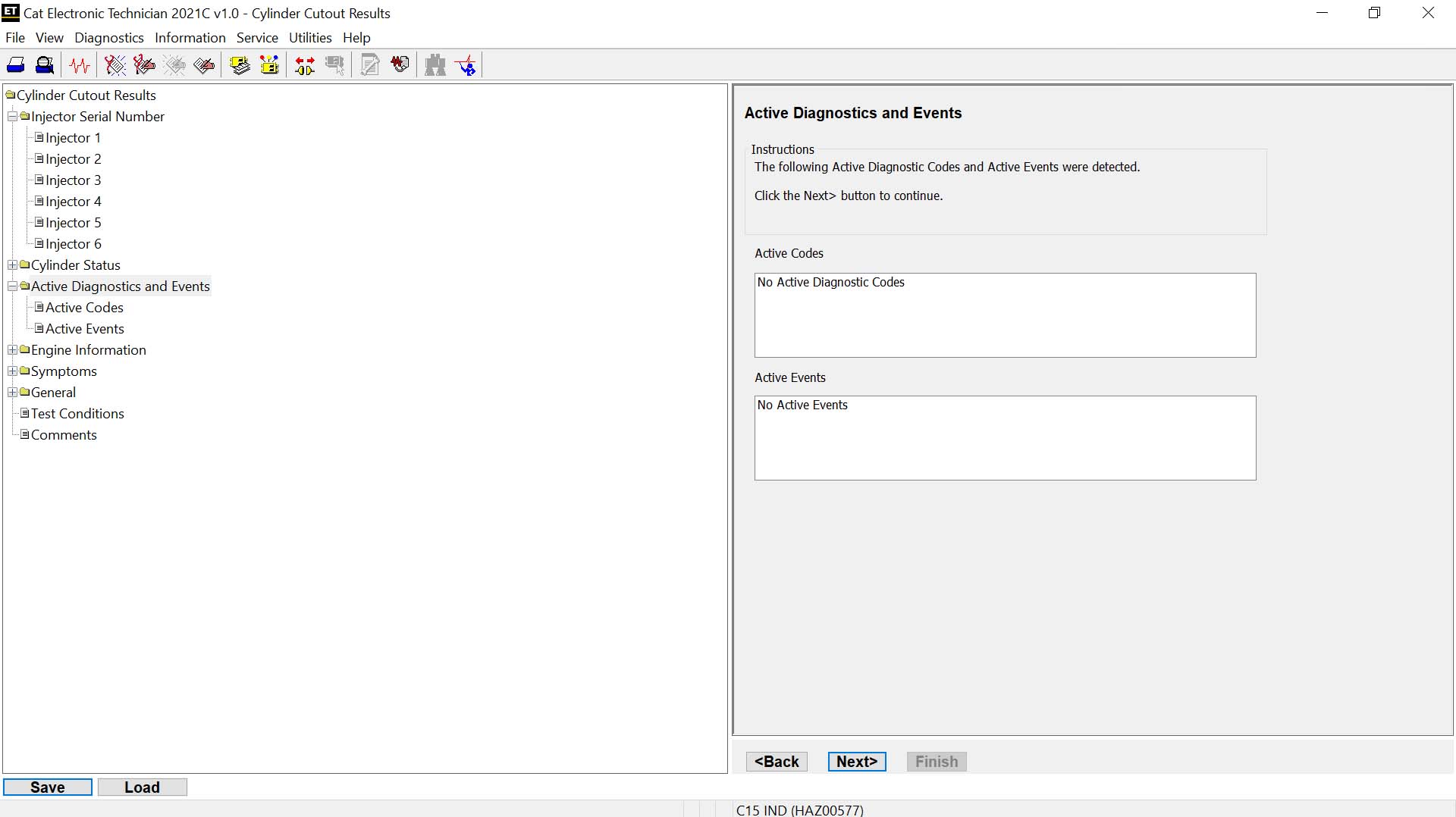This screenshot has height=817, width=1456.
Task: Collapse the Injector Serial Number node
Action: 12,117
